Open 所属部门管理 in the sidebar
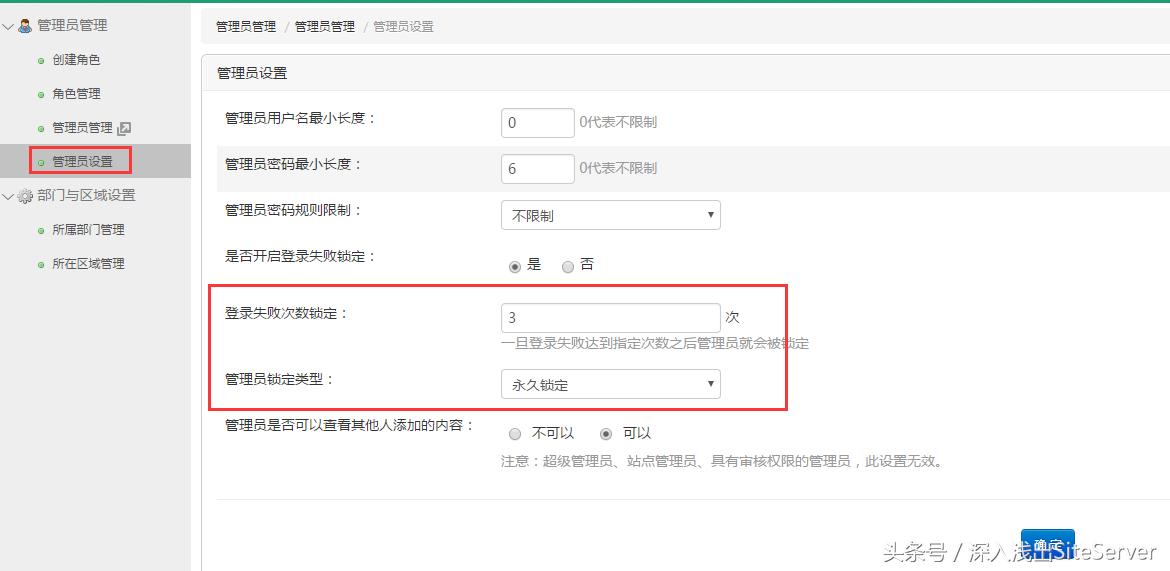Viewport: 1170px width, 571px height. click(88, 230)
